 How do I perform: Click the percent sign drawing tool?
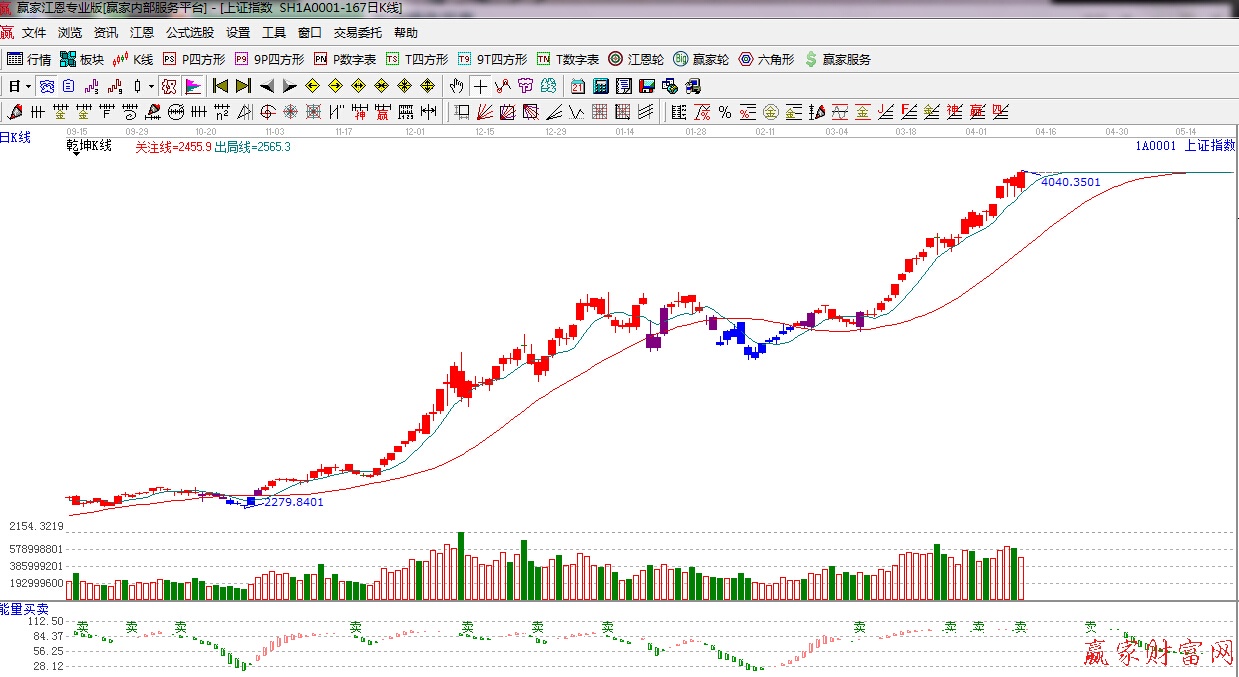click(724, 111)
